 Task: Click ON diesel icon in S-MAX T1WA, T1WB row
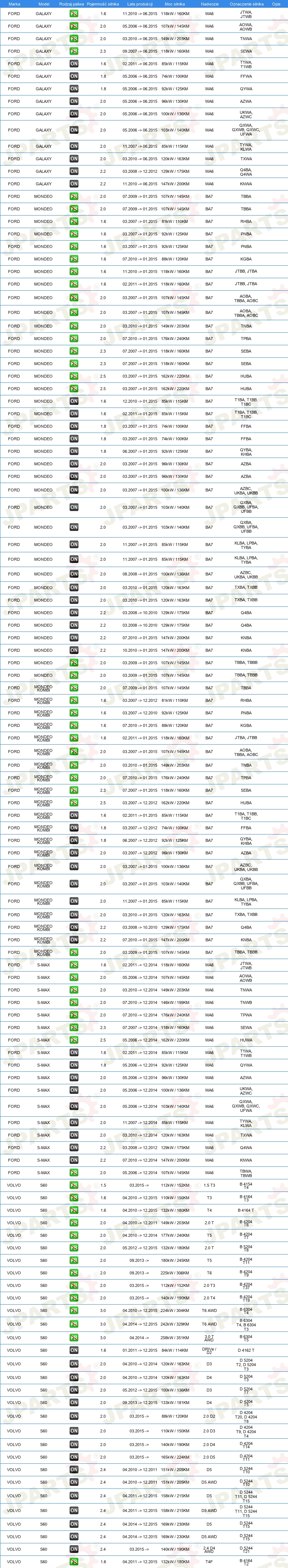[x=74, y=1053]
